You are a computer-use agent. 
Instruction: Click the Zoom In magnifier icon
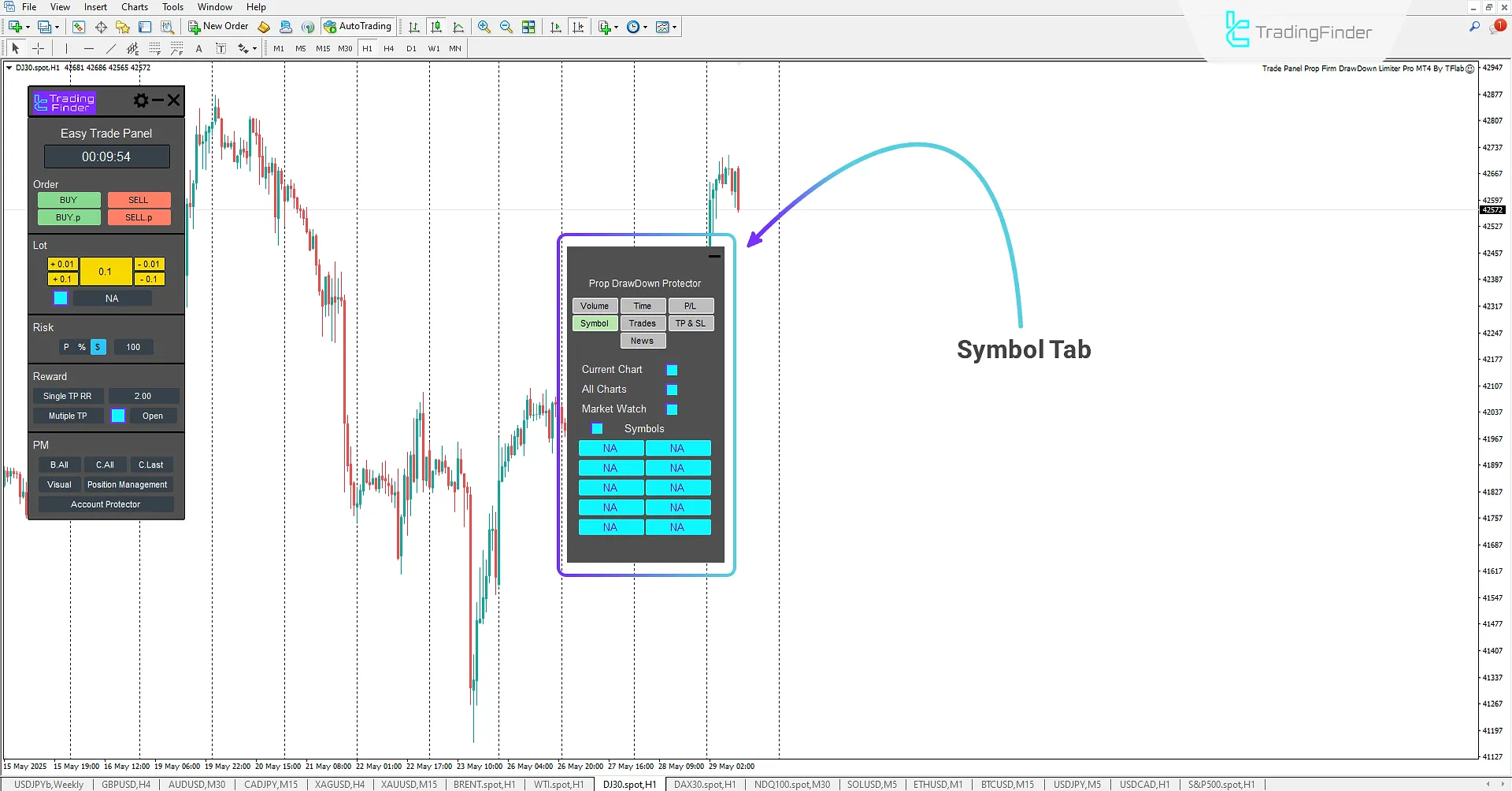click(484, 27)
